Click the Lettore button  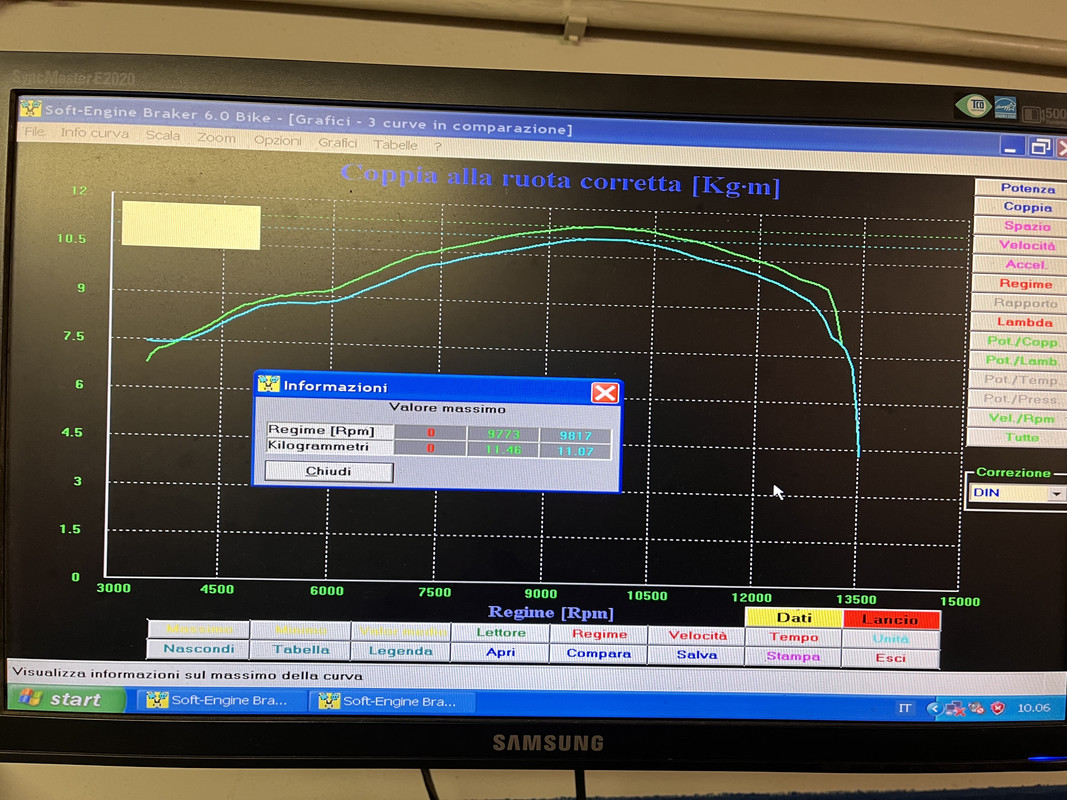tap(501, 633)
